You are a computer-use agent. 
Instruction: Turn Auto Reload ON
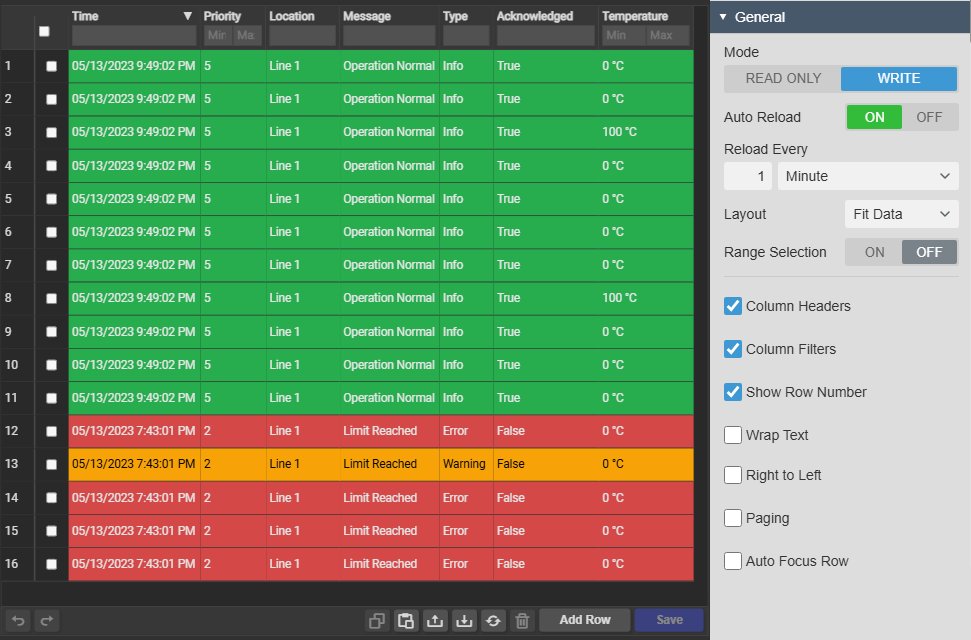click(874, 117)
